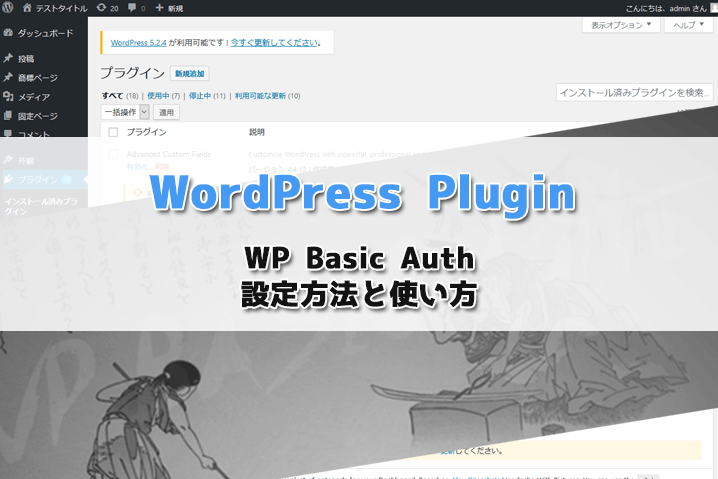Click the pin icon beside 商標ページ
Image resolution: width=718 pixels, height=479 pixels.
coord(8,77)
